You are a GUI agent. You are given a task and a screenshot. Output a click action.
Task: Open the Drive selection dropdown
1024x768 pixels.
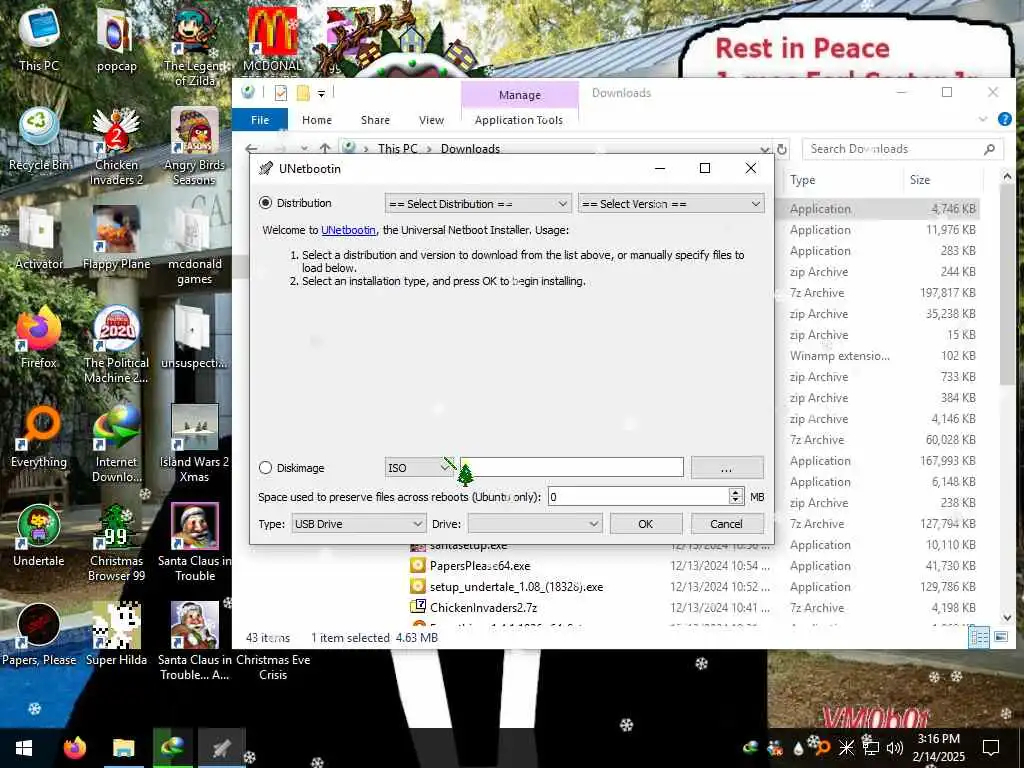point(535,524)
